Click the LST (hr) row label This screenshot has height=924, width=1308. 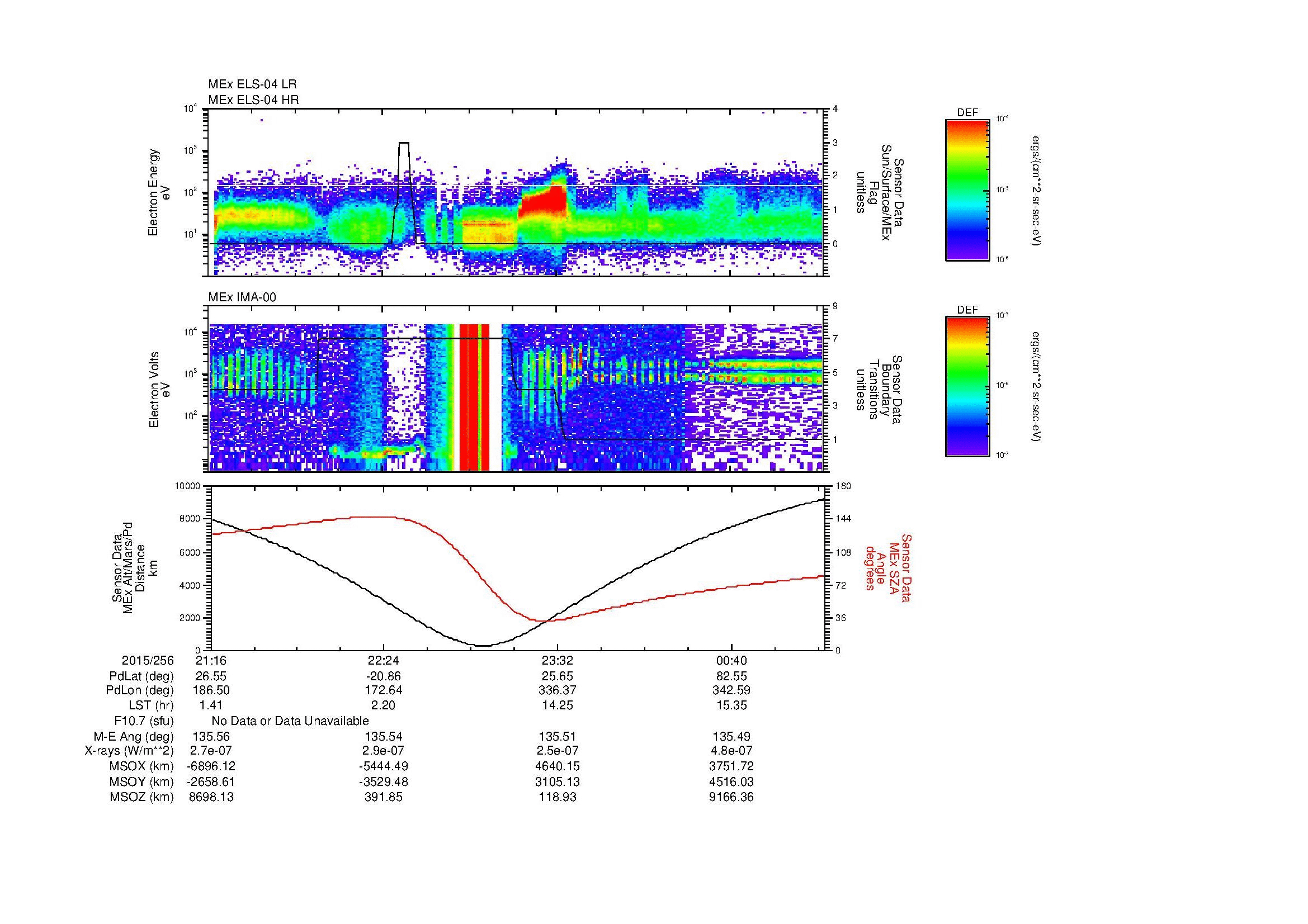[x=151, y=705]
